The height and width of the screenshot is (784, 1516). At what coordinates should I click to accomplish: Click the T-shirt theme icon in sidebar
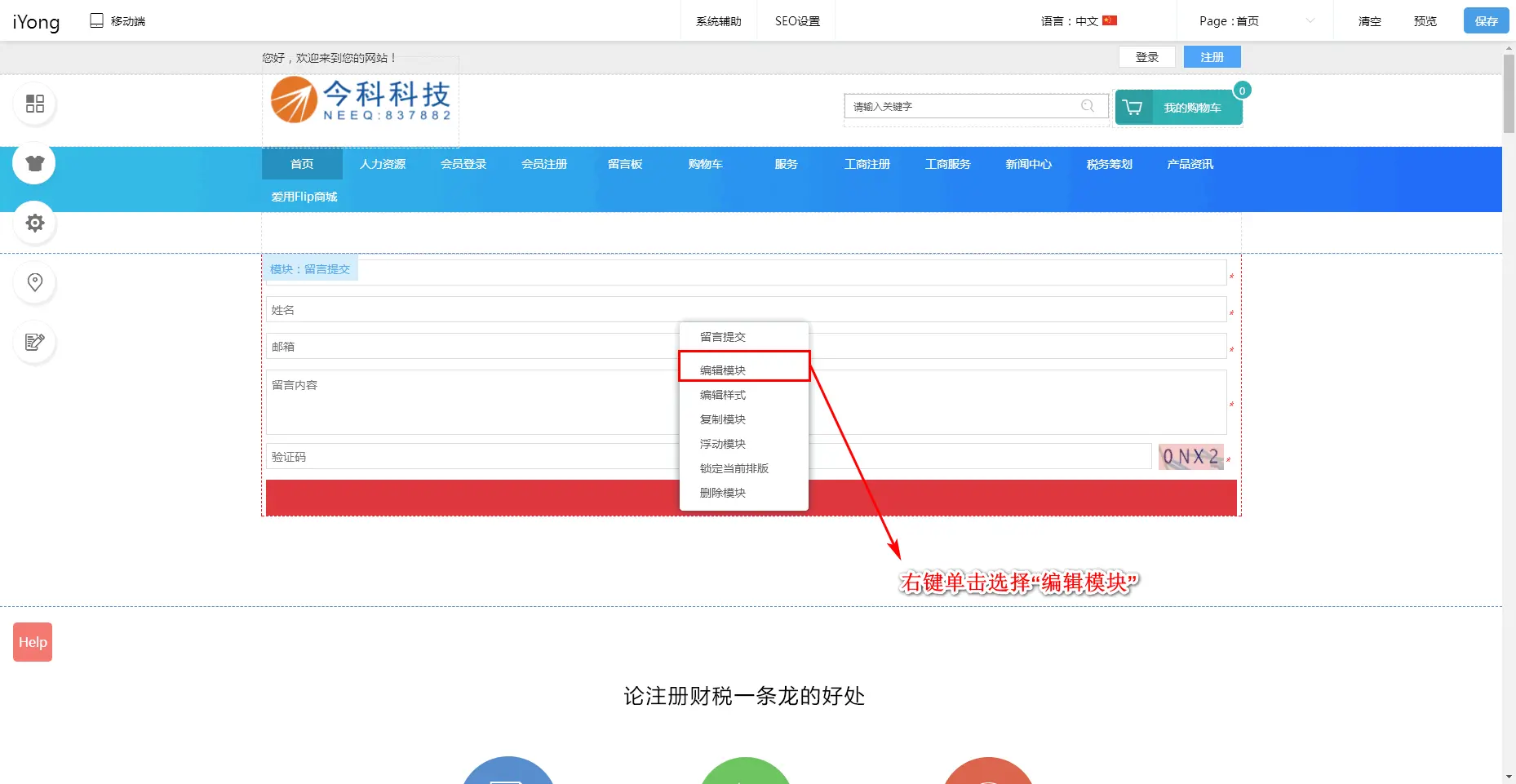pos(34,163)
